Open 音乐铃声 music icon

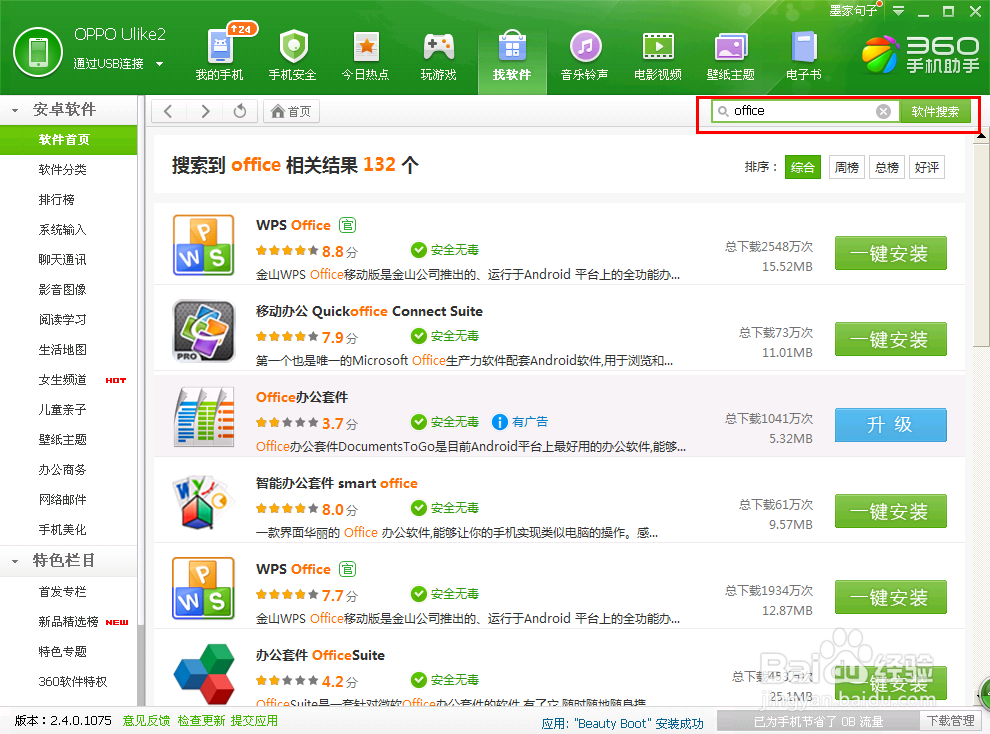tap(585, 47)
